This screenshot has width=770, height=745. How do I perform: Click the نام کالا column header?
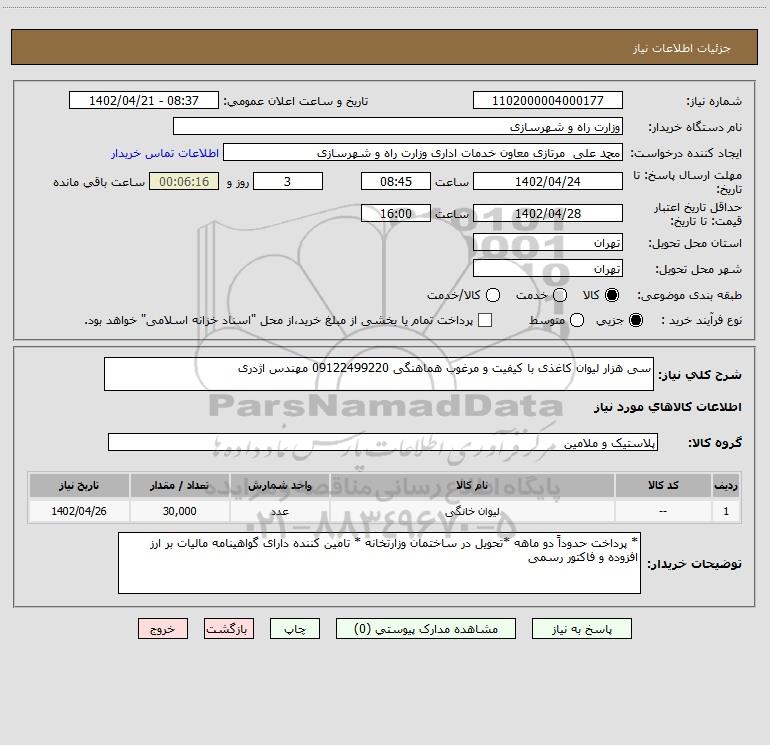tap(472, 485)
